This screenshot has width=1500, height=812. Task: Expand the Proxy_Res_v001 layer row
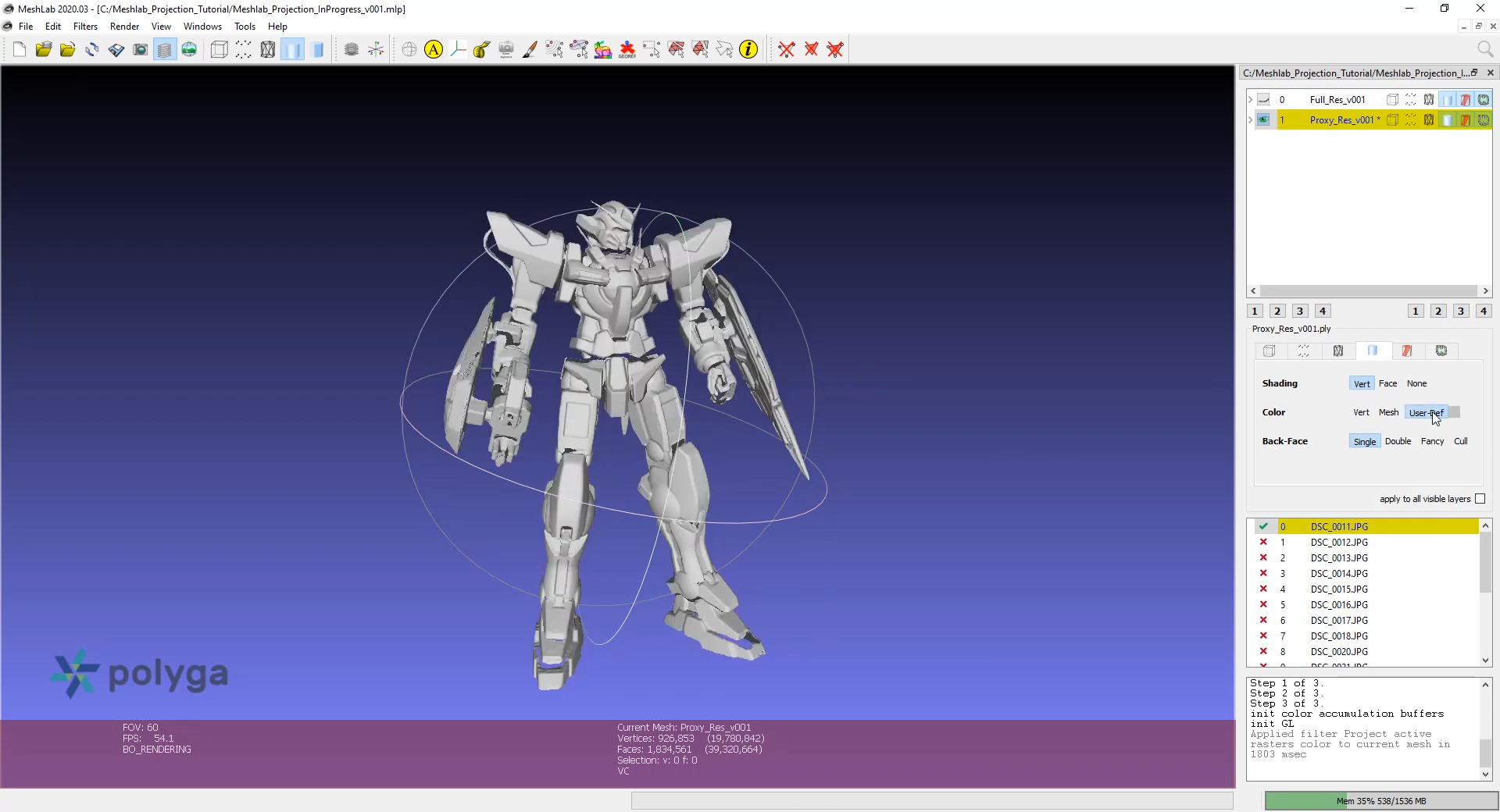[1250, 120]
